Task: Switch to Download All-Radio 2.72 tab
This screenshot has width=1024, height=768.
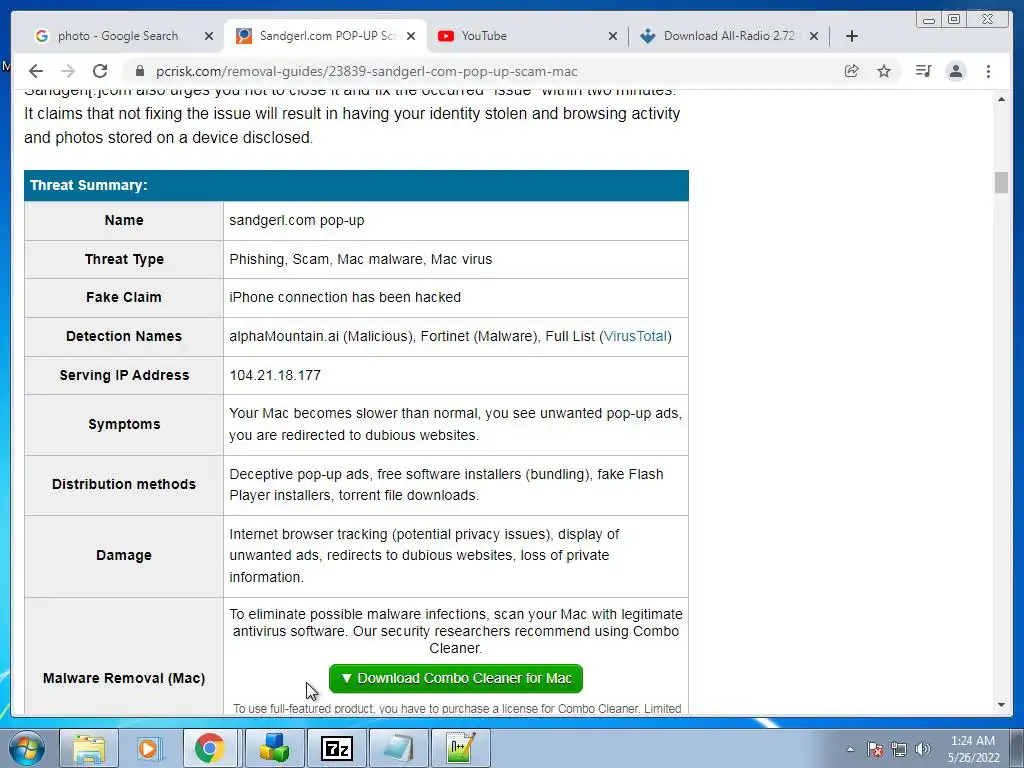Action: click(x=729, y=36)
